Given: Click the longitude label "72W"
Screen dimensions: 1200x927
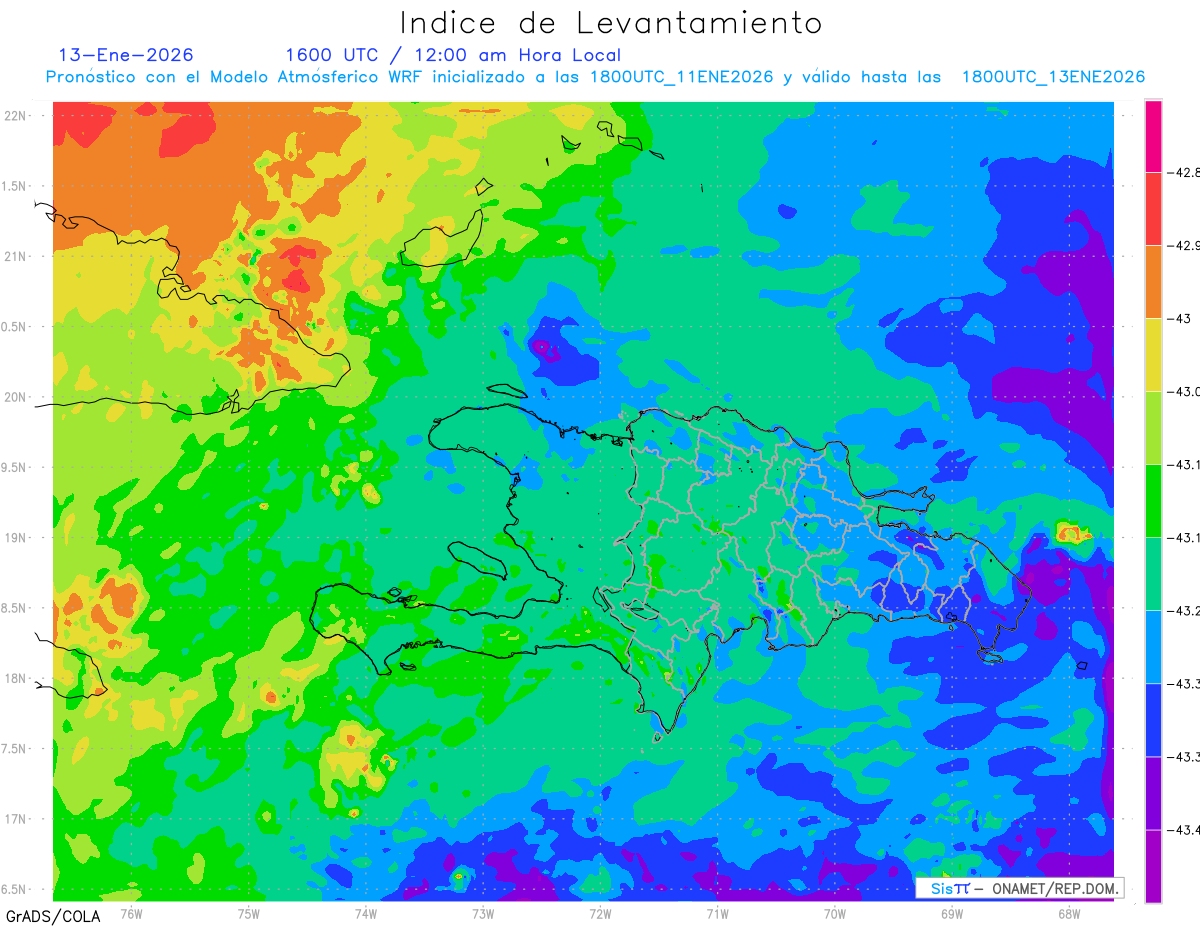Looking at the screenshot, I should (600, 912).
